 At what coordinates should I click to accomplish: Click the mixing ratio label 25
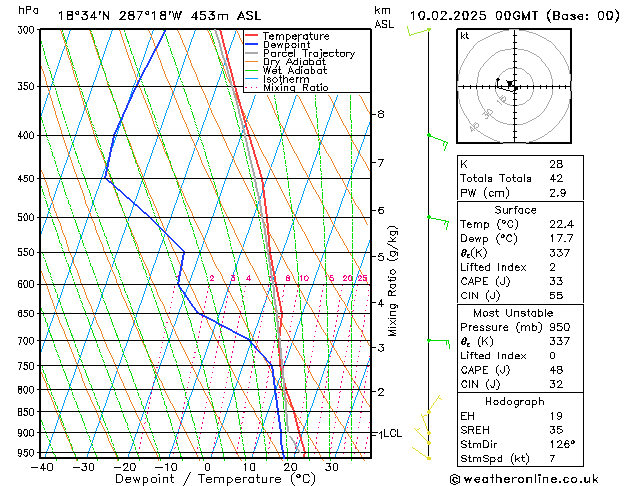click(x=362, y=278)
